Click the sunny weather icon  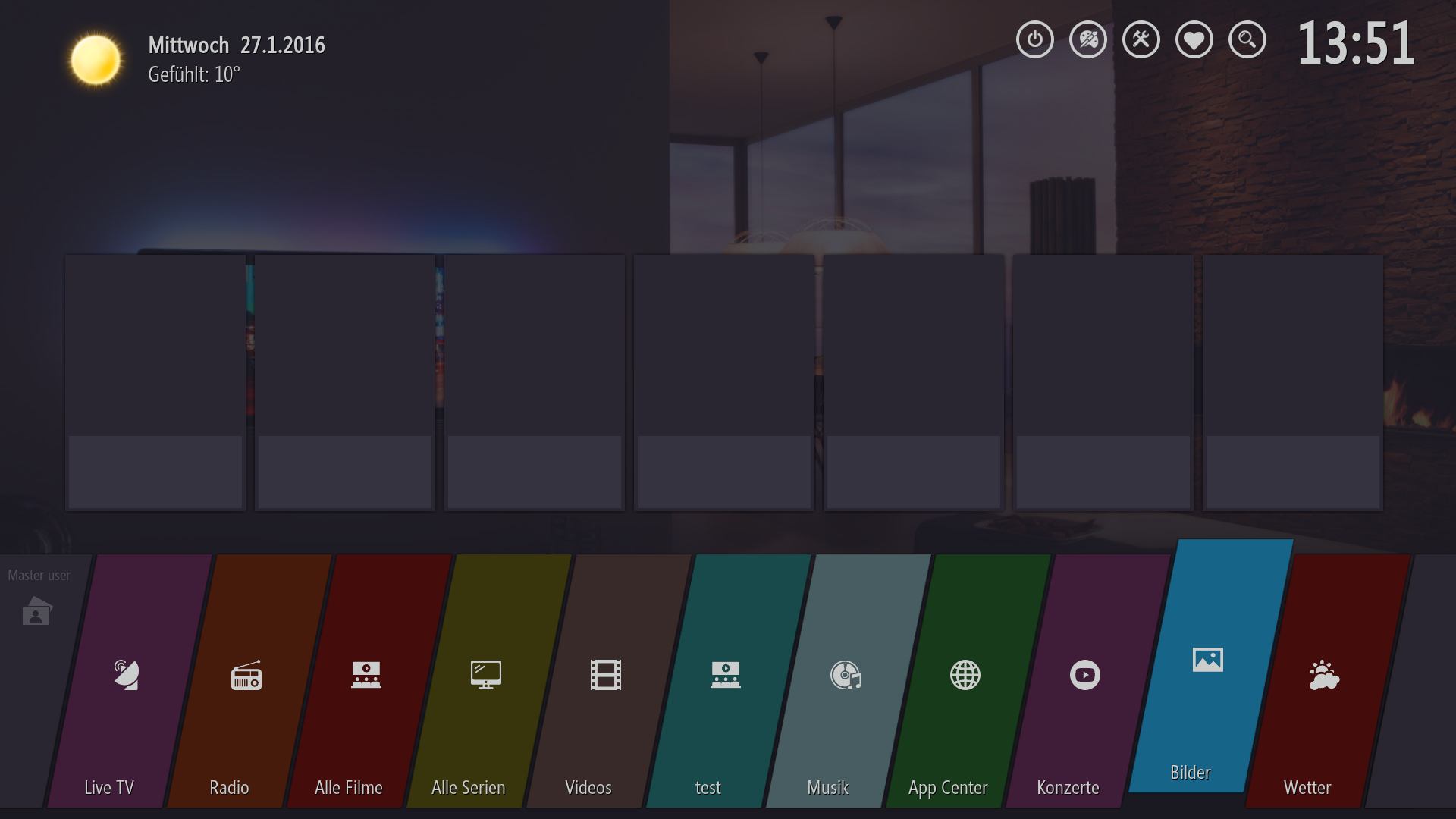pyautogui.click(x=96, y=60)
